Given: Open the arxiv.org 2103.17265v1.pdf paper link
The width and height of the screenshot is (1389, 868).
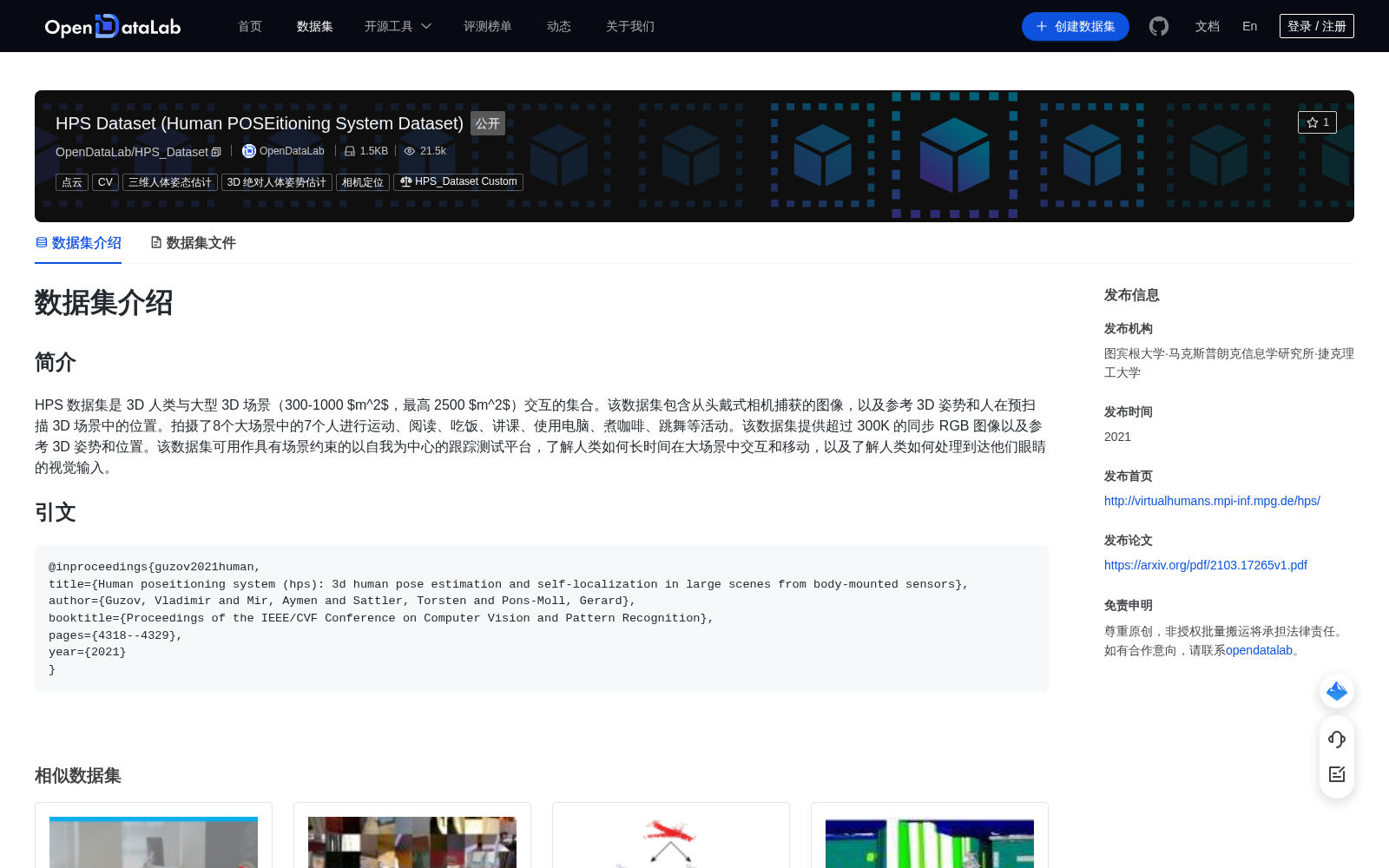Looking at the screenshot, I should click(x=1206, y=565).
